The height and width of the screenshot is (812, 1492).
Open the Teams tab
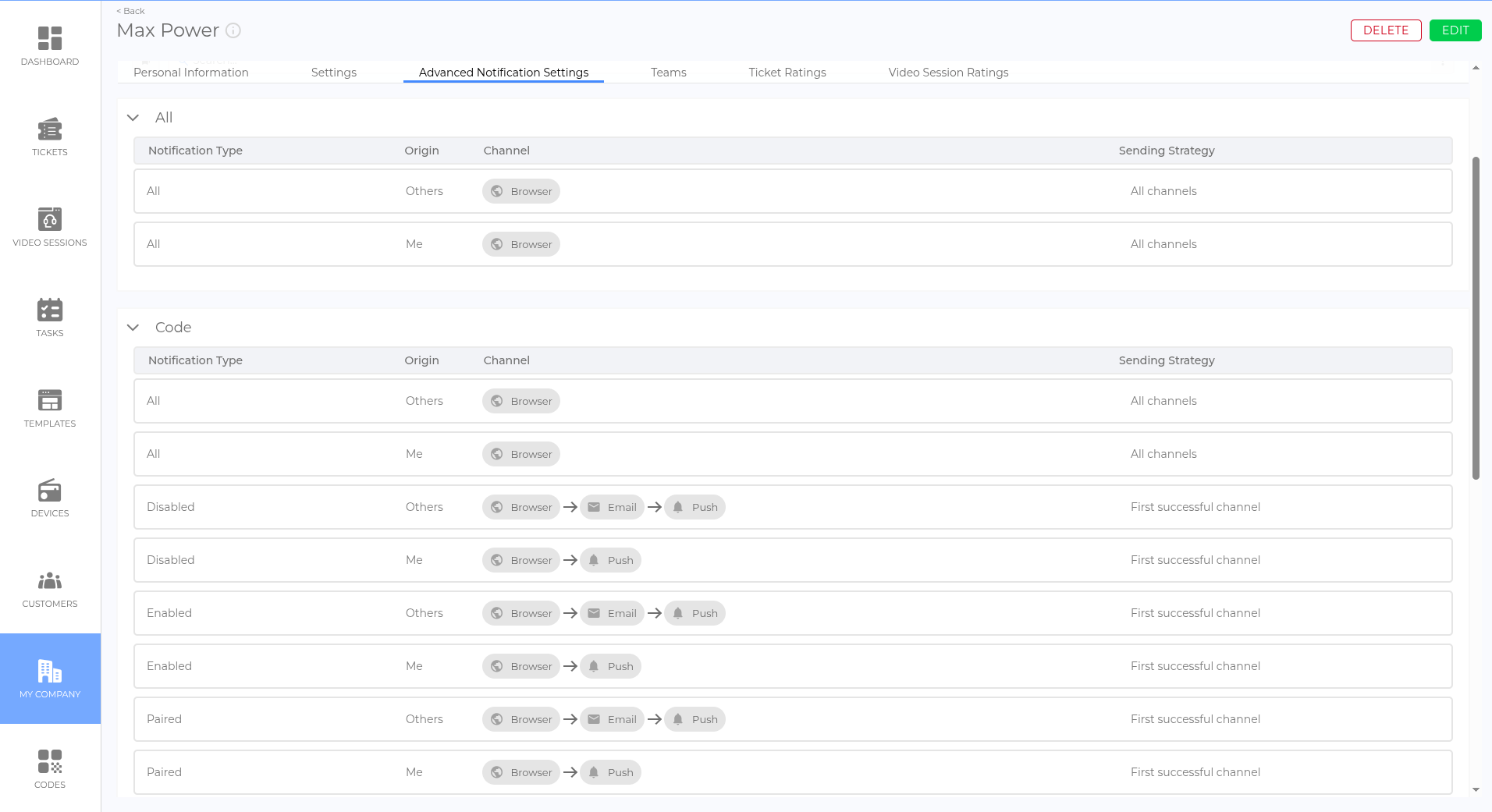(668, 73)
